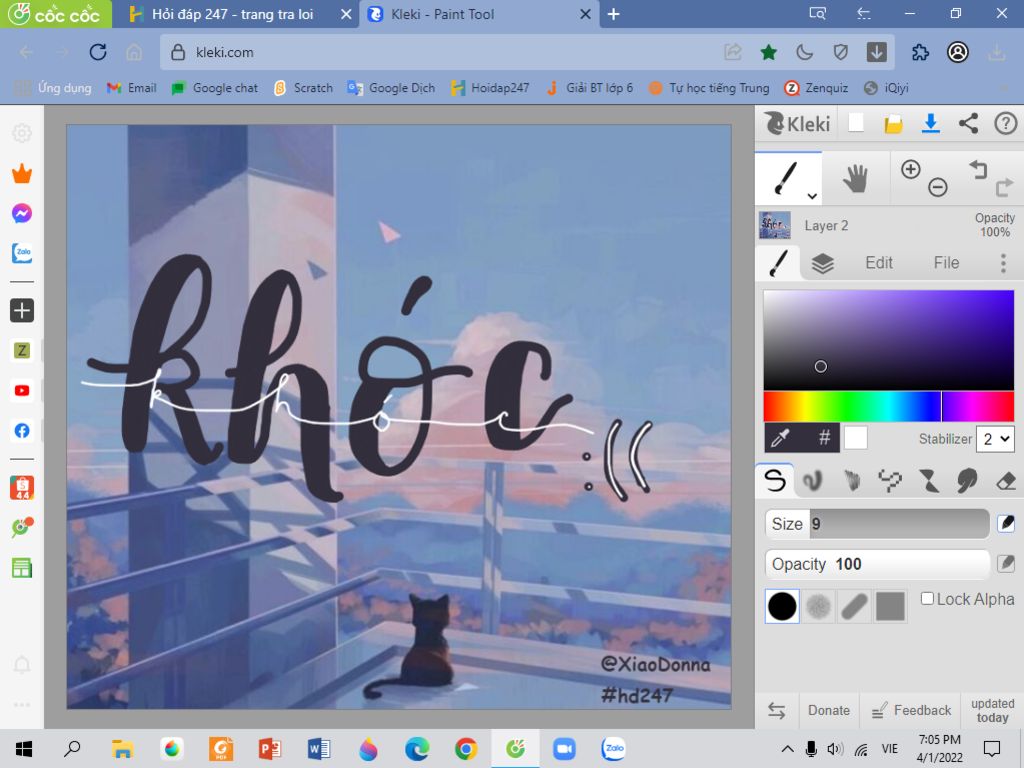Click the Donate button

(x=829, y=711)
